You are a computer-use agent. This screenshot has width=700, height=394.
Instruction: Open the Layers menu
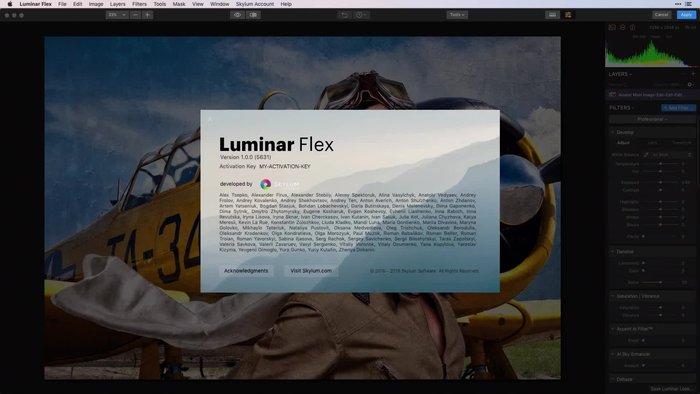point(117,4)
